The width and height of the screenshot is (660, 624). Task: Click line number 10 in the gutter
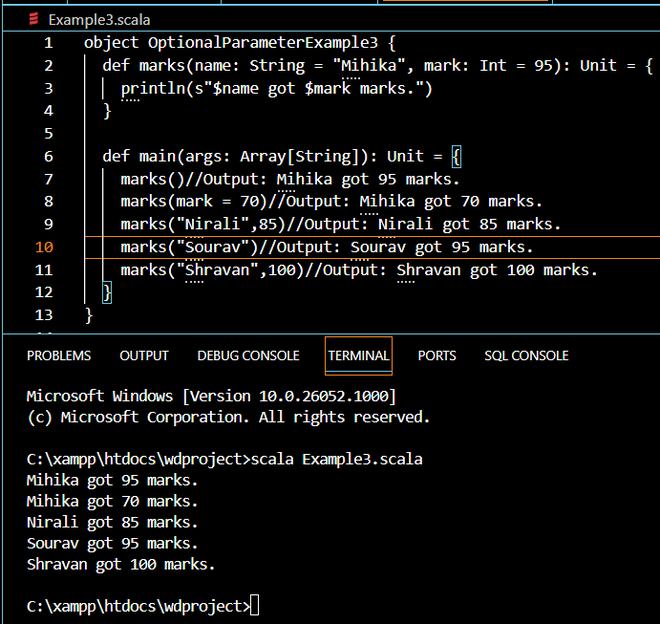[x=44, y=247]
